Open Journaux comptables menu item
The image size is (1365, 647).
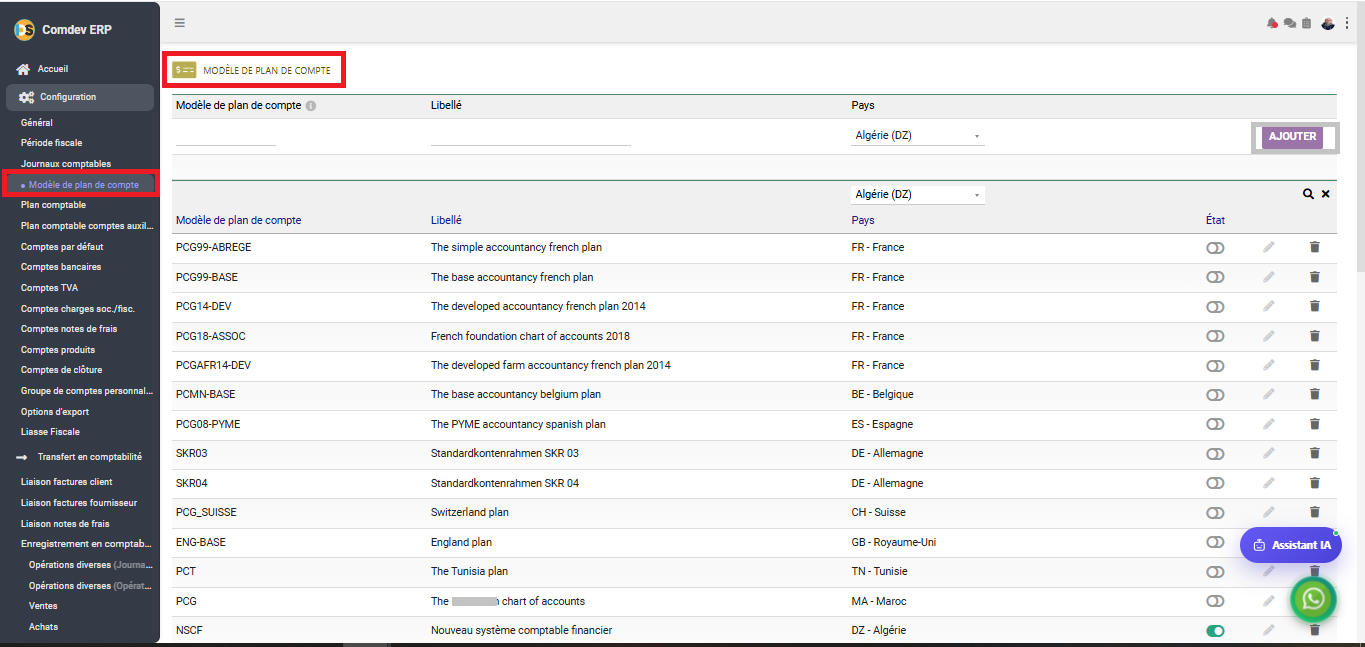point(66,164)
